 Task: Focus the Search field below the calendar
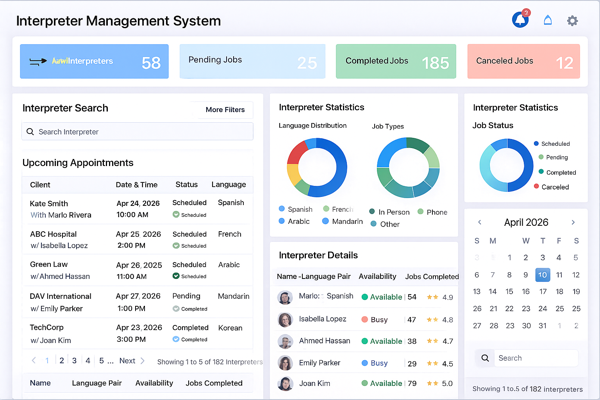536,358
